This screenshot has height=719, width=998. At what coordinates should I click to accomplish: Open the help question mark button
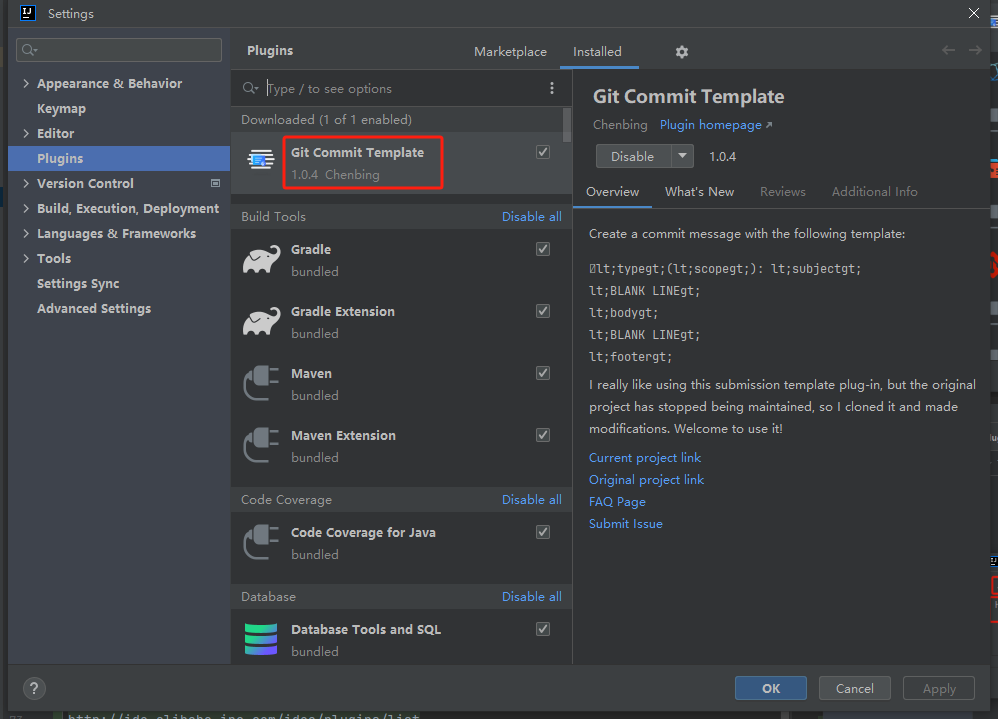(34, 688)
